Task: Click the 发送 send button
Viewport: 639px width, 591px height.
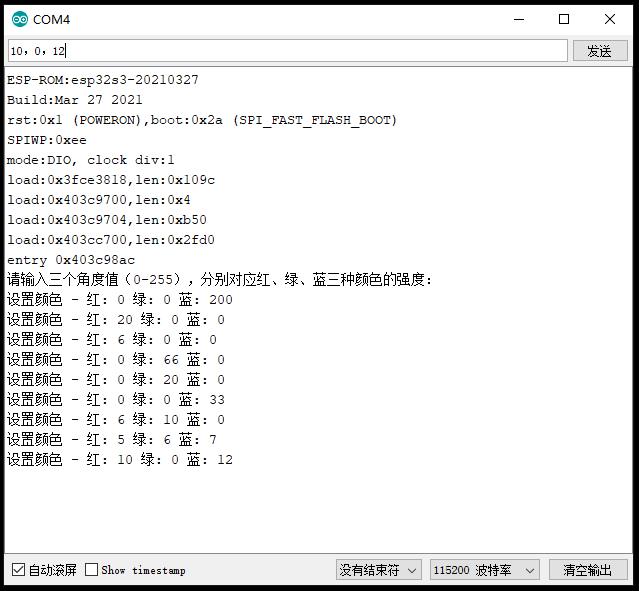Action: [600, 51]
